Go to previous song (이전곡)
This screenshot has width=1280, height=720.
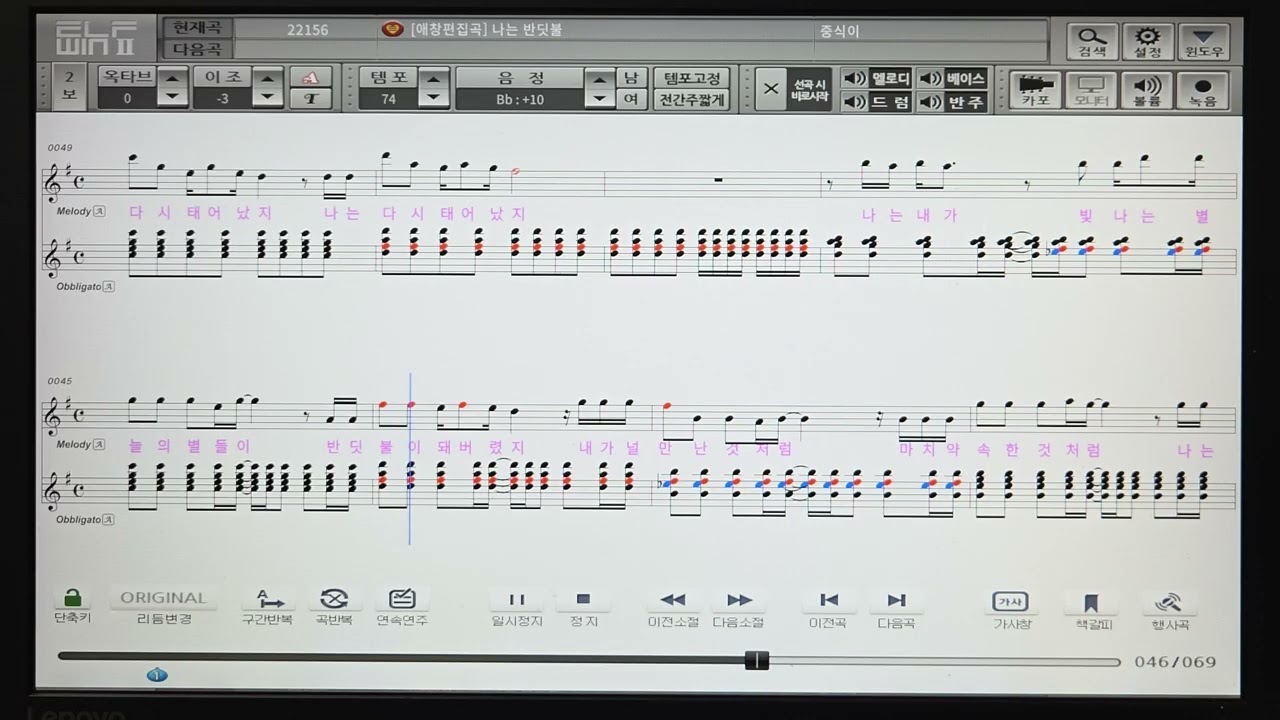829,607
